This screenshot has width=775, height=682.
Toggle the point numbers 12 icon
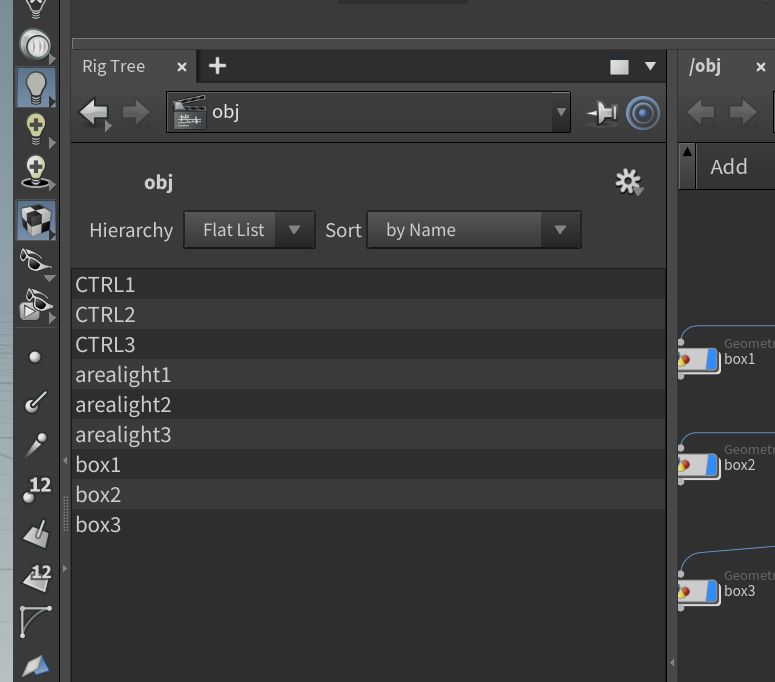pyautogui.click(x=37, y=489)
